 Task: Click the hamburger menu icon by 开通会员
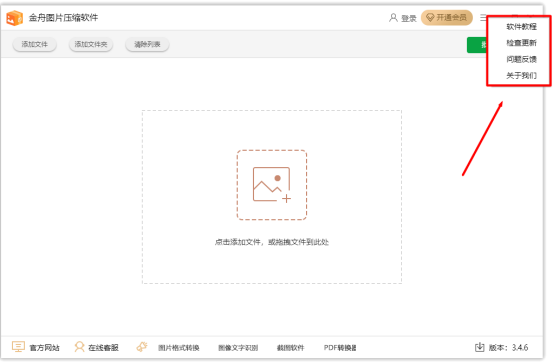pos(483,18)
